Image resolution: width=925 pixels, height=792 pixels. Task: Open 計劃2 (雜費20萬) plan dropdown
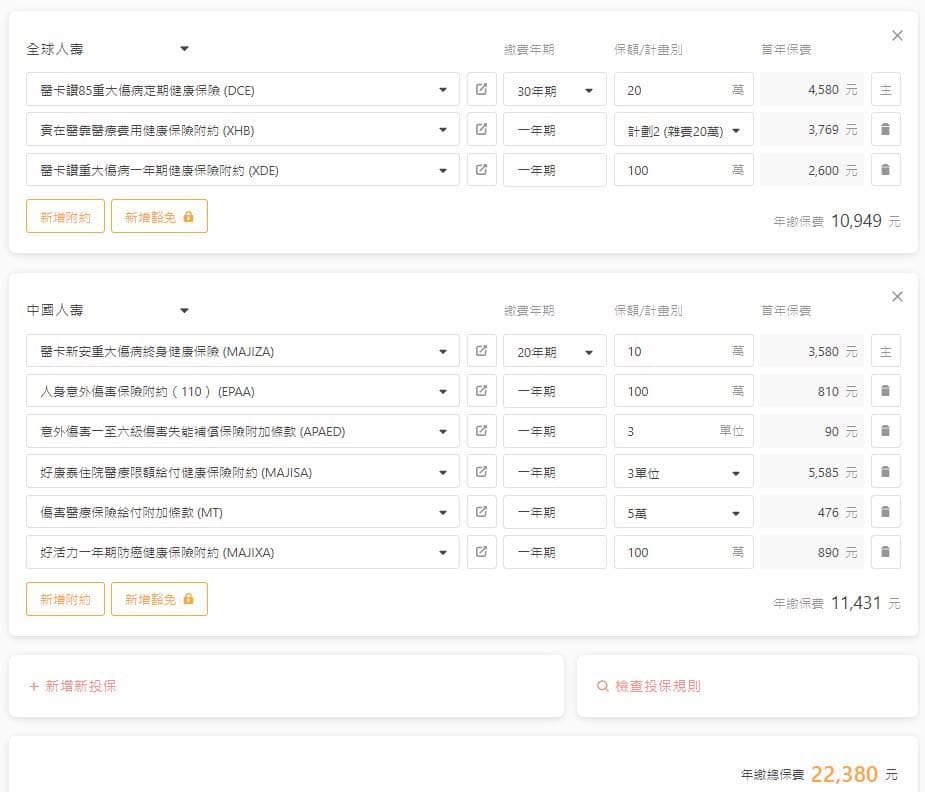[683, 130]
